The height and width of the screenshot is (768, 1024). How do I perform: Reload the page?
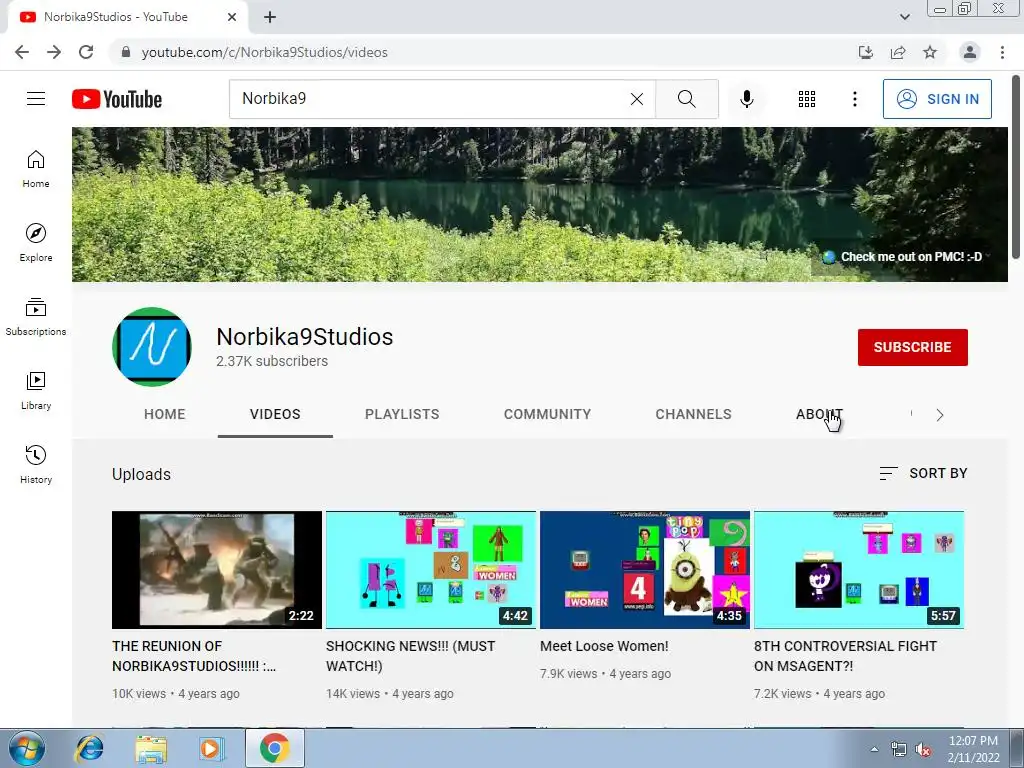86,52
